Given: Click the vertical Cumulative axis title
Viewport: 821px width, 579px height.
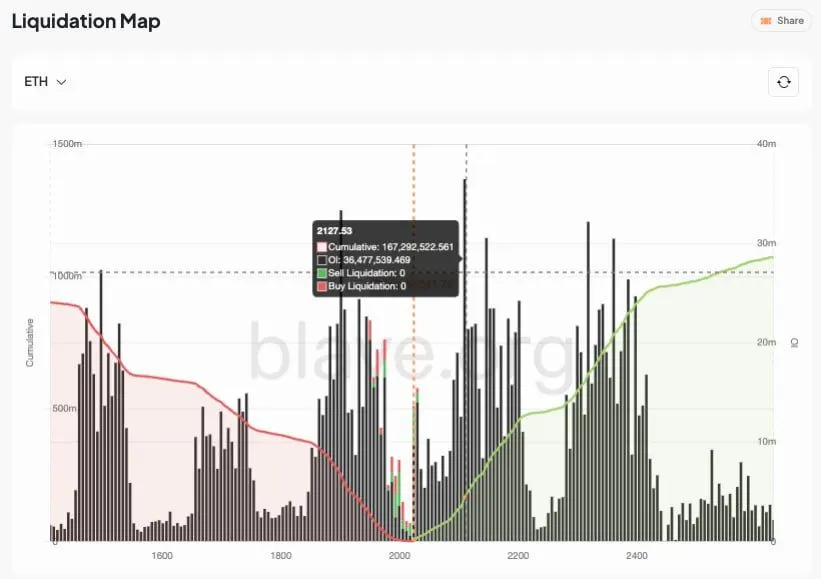Looking at the screenshot, I should tap(30, 342).
